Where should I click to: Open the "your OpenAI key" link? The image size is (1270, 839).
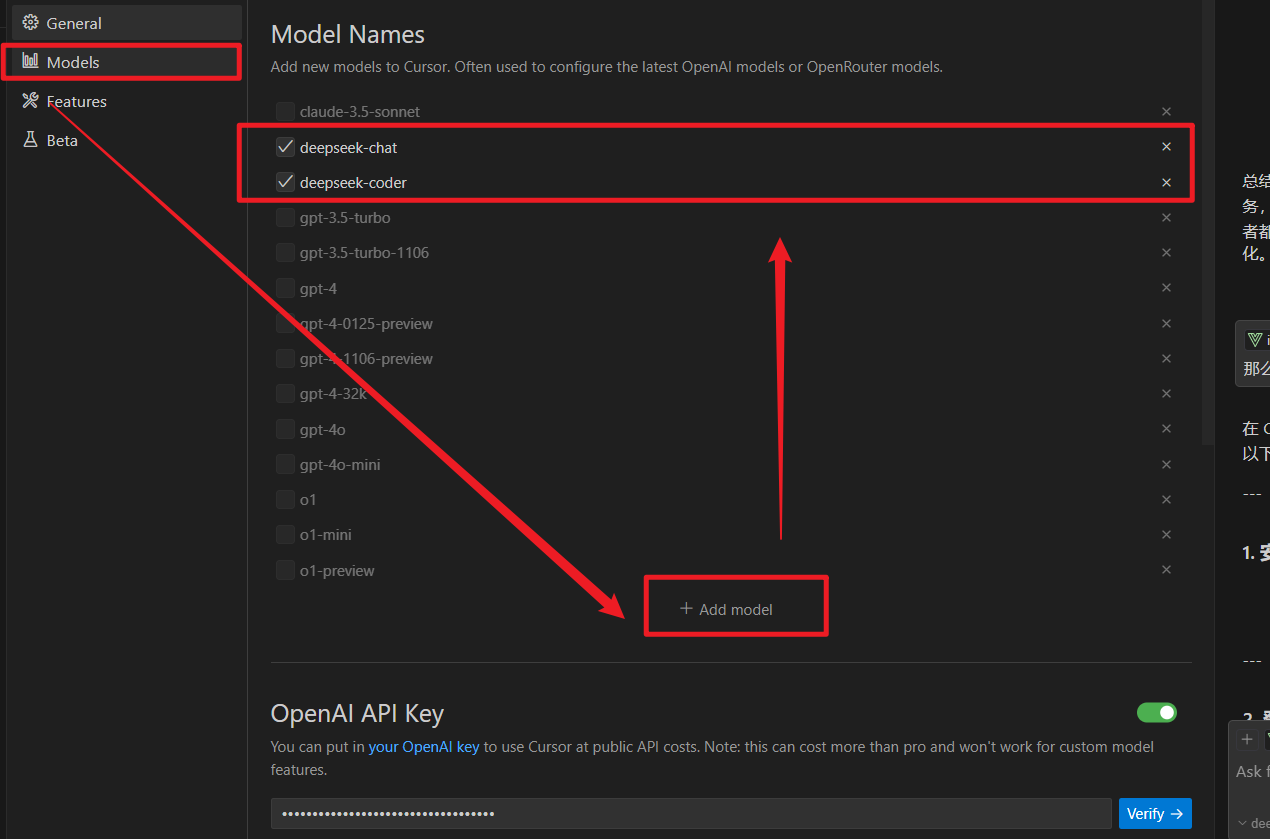424,746
